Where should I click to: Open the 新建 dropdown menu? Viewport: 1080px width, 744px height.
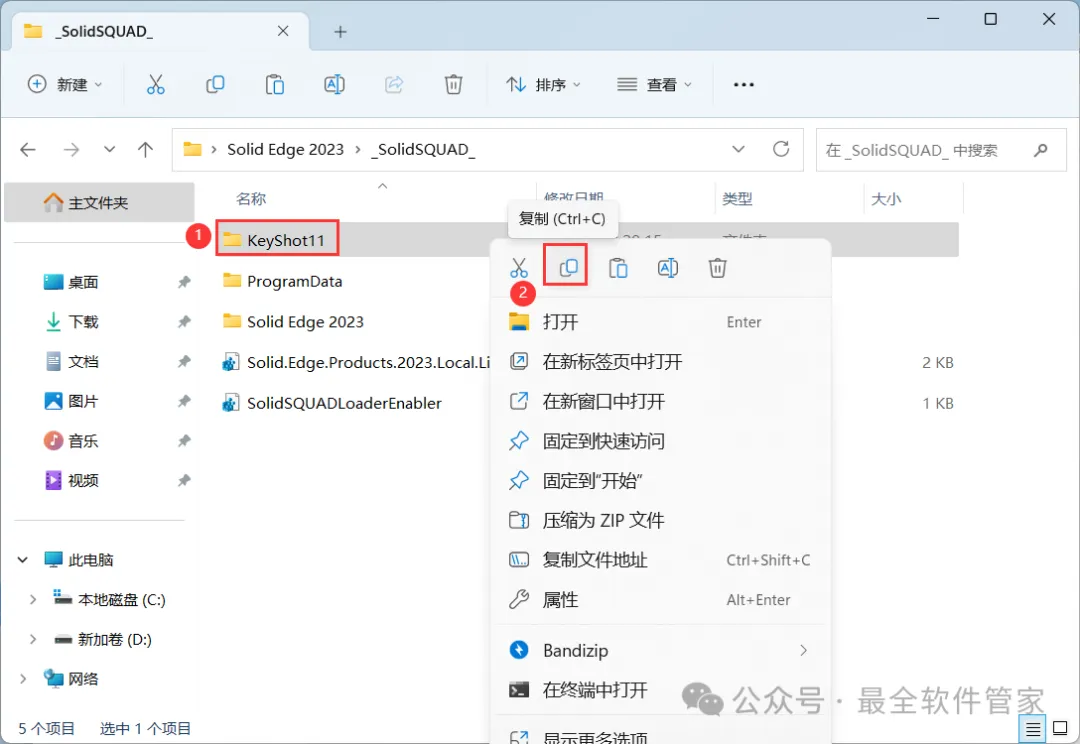[65, 85]
